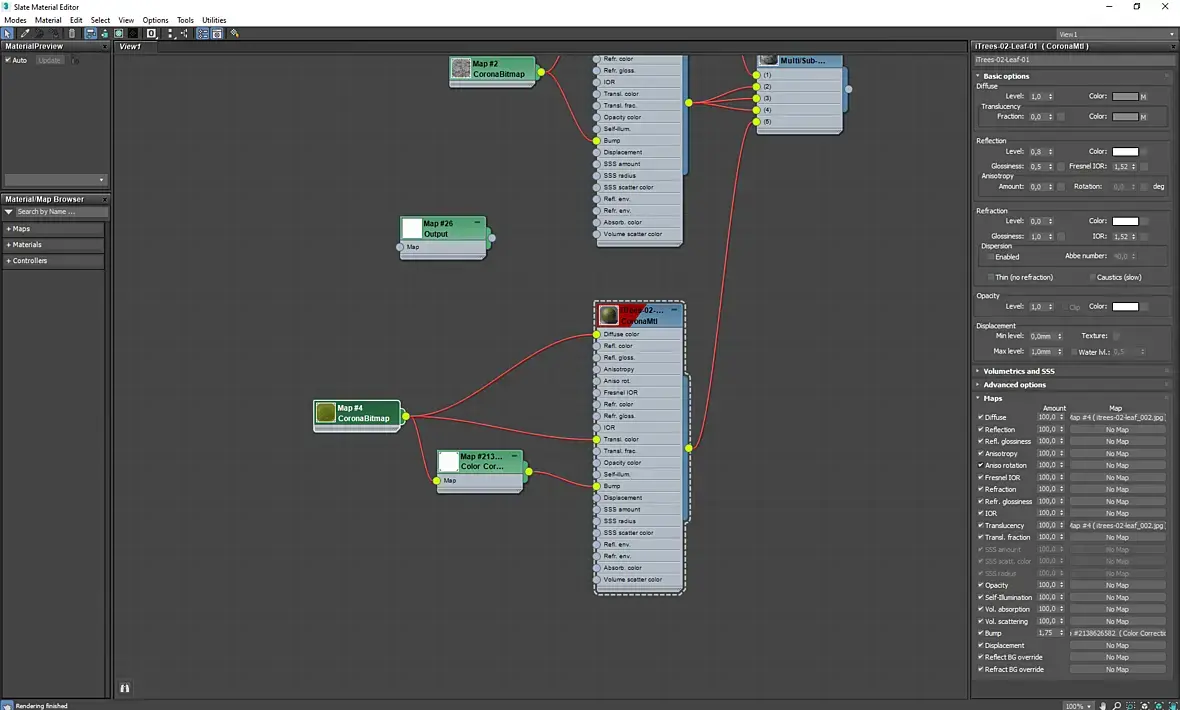1180x710 pixels.
Task: Click the Zoom Extents icon
Action: point(1145,705)
